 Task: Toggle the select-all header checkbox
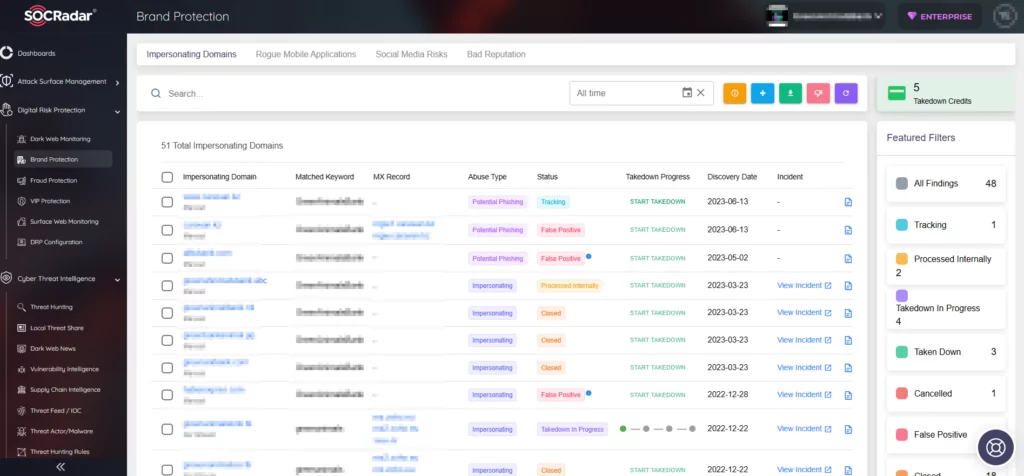pos(167,177)
